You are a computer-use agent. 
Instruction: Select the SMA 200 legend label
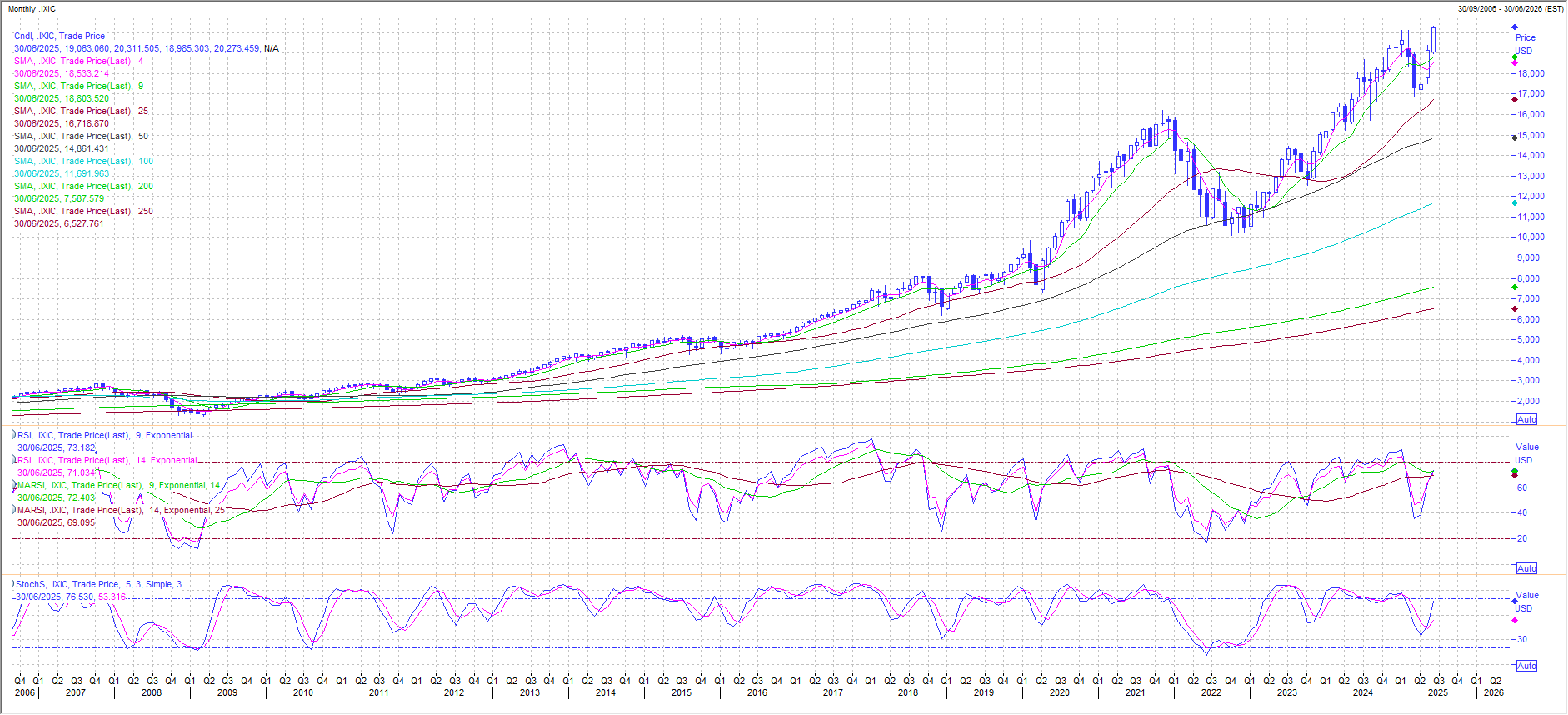coord(83,186)
